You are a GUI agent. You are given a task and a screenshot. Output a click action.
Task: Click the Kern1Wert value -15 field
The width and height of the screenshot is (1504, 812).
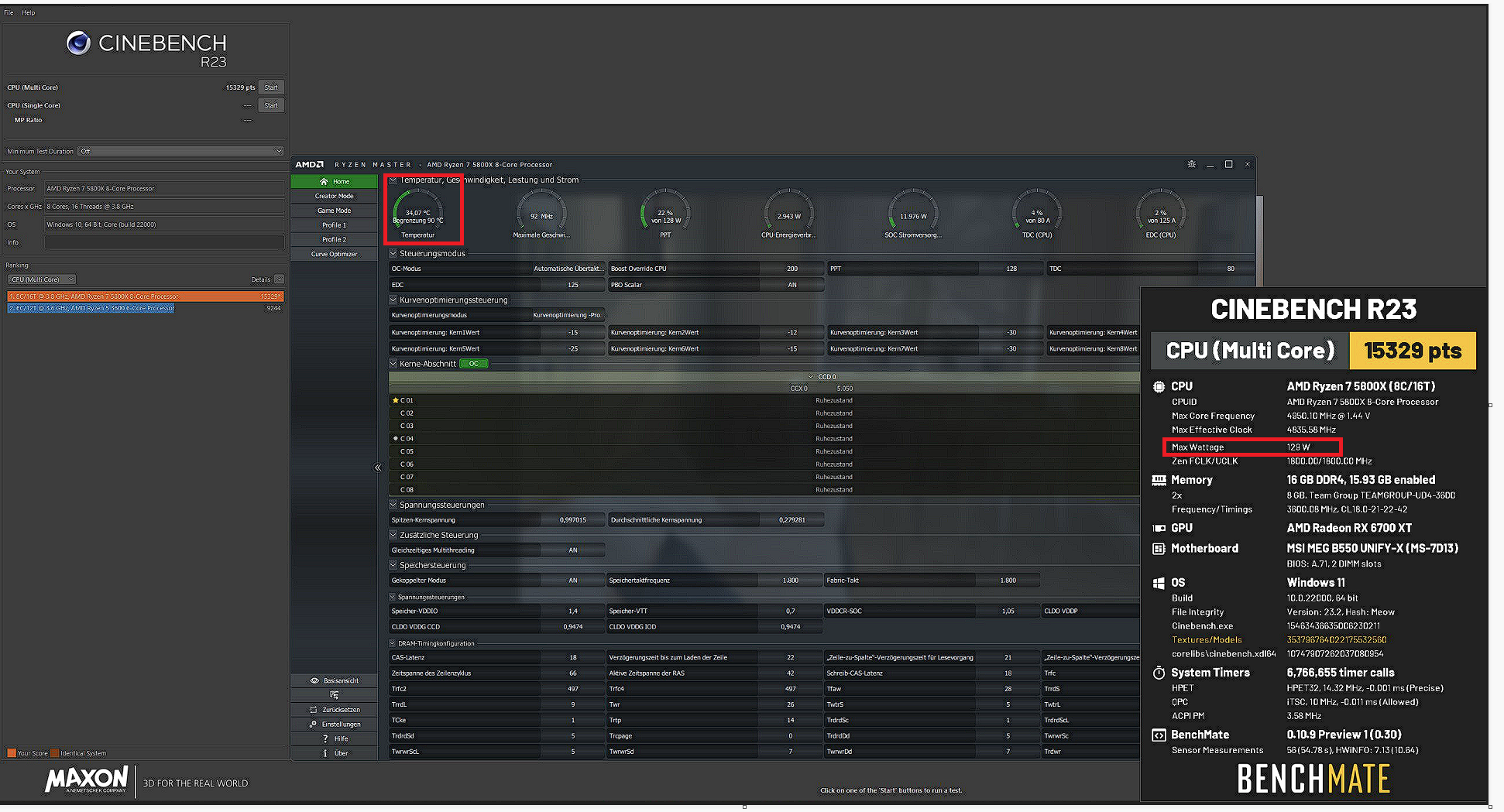[x=573, y=332]
